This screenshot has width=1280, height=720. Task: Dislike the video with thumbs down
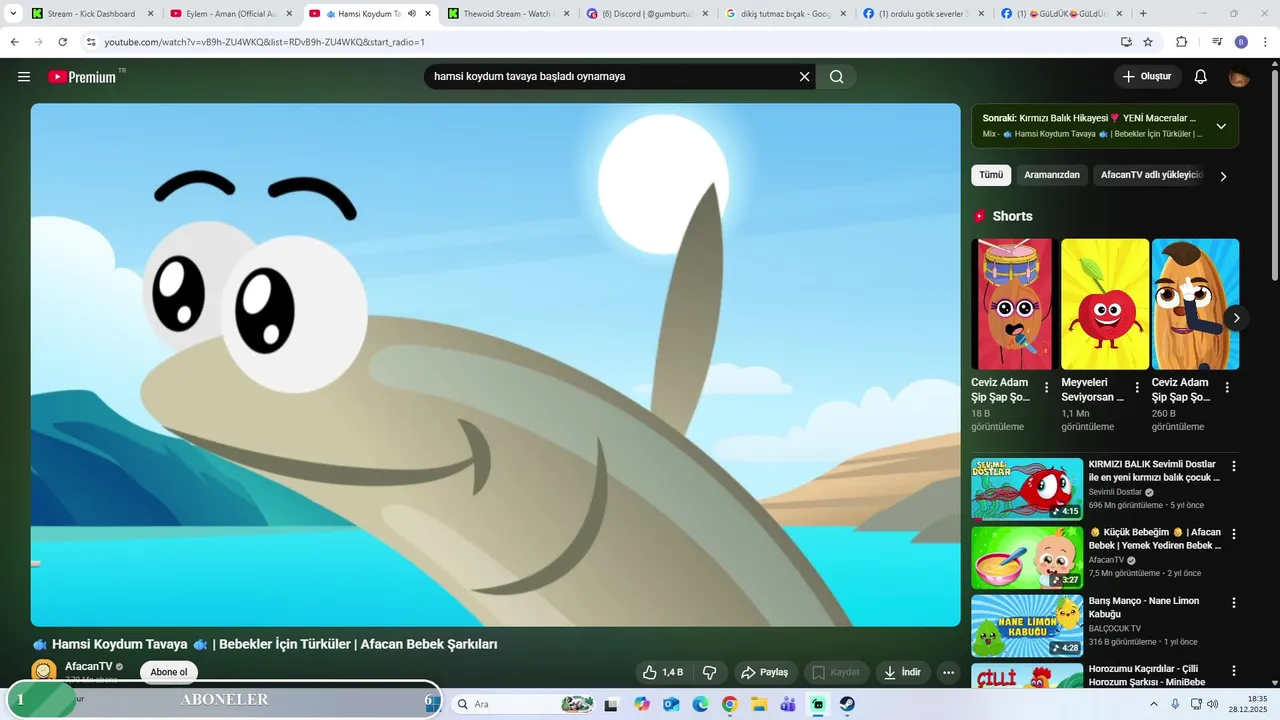(710, 672)
